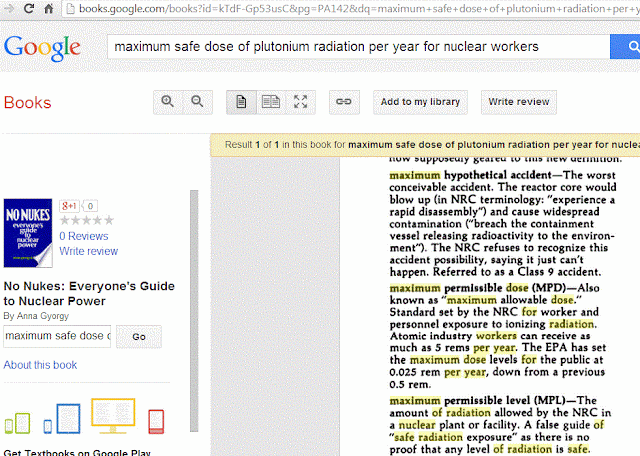This screenshot has width=640, height=456.
Task: Click the blue phone and tablet device icon
Action: coord(62,418)
